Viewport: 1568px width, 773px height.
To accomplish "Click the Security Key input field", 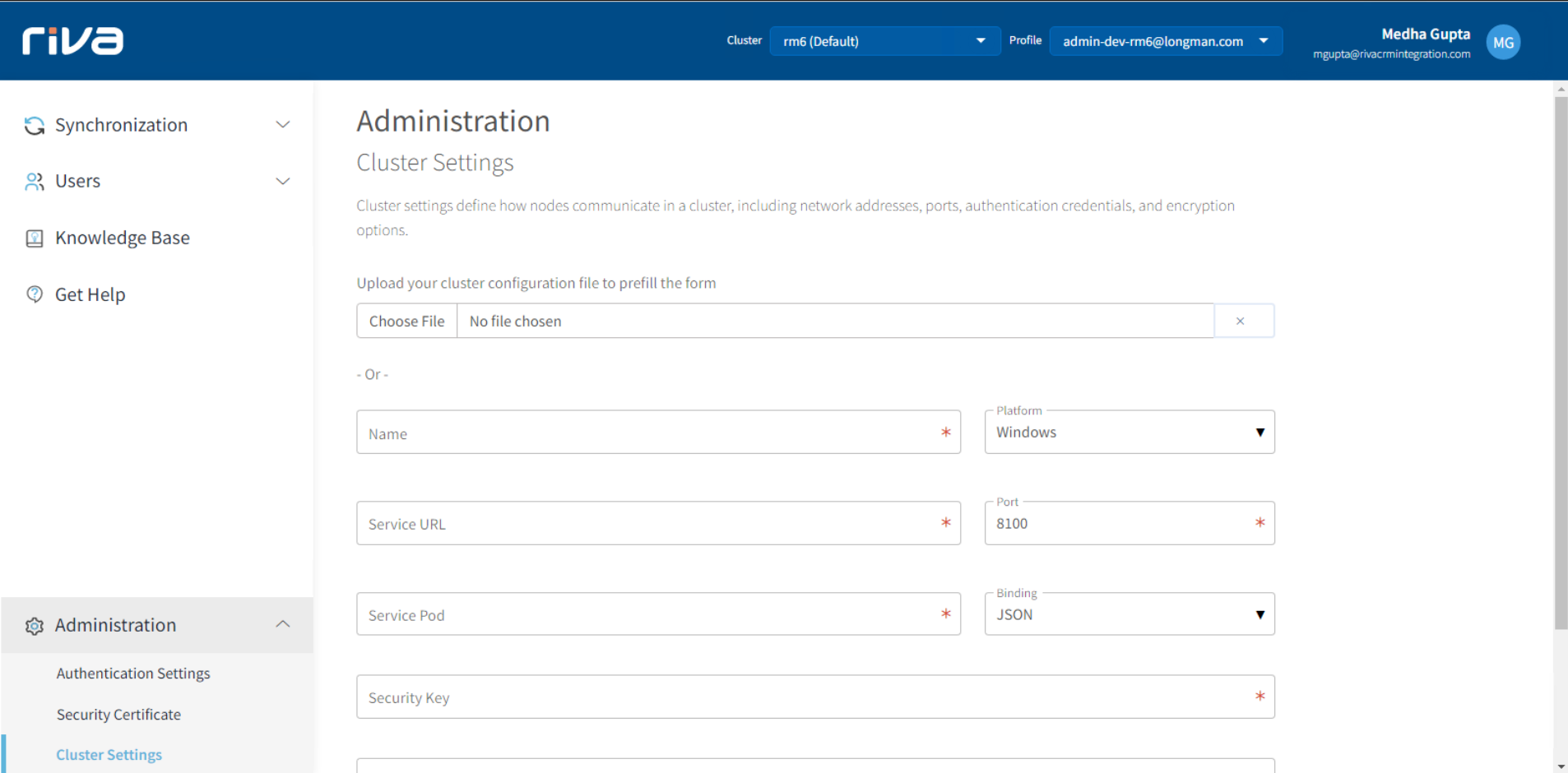I will click(815, 697).
